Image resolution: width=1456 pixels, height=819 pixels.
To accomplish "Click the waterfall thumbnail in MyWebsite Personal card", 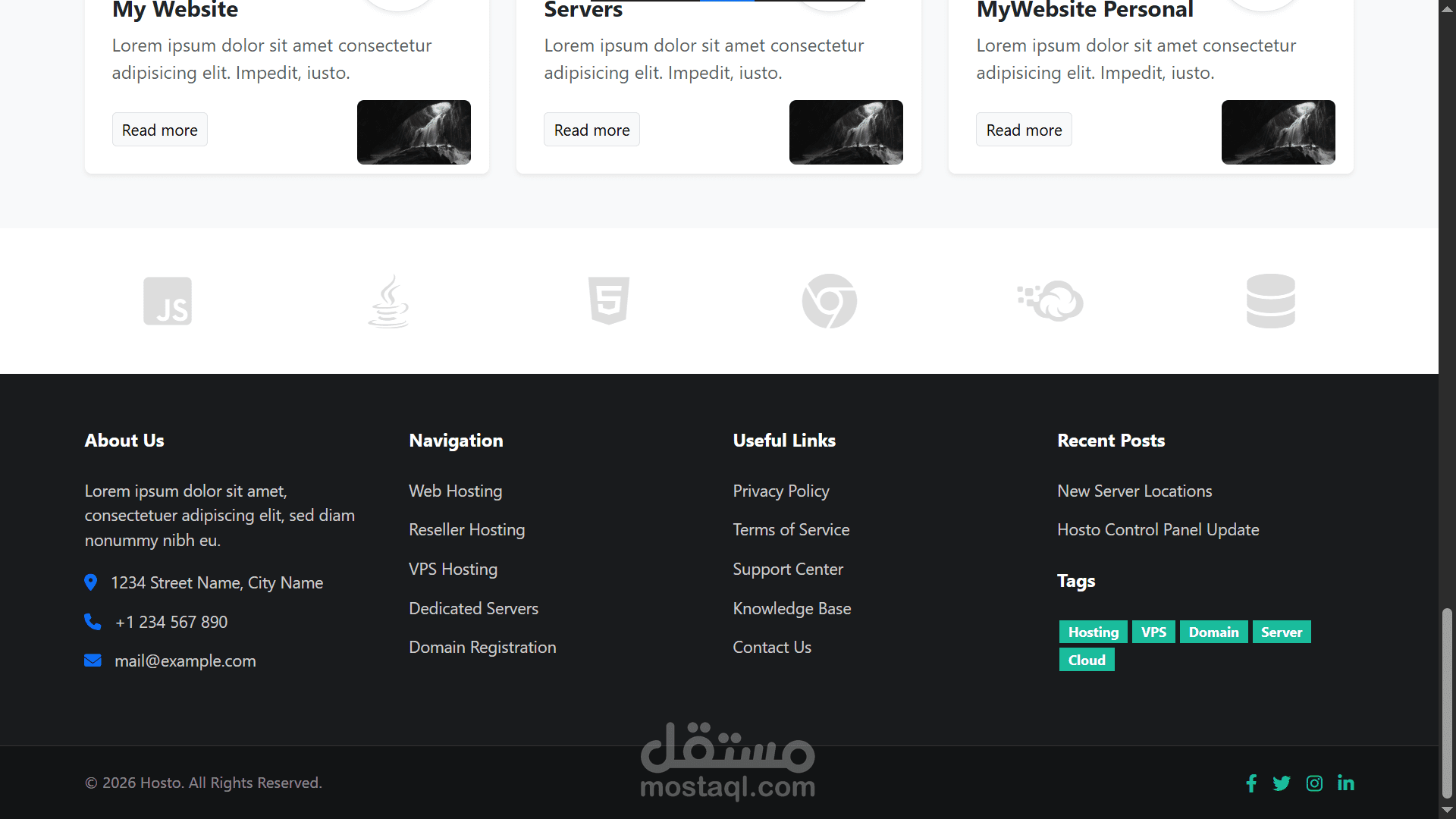I will 1278,132.
